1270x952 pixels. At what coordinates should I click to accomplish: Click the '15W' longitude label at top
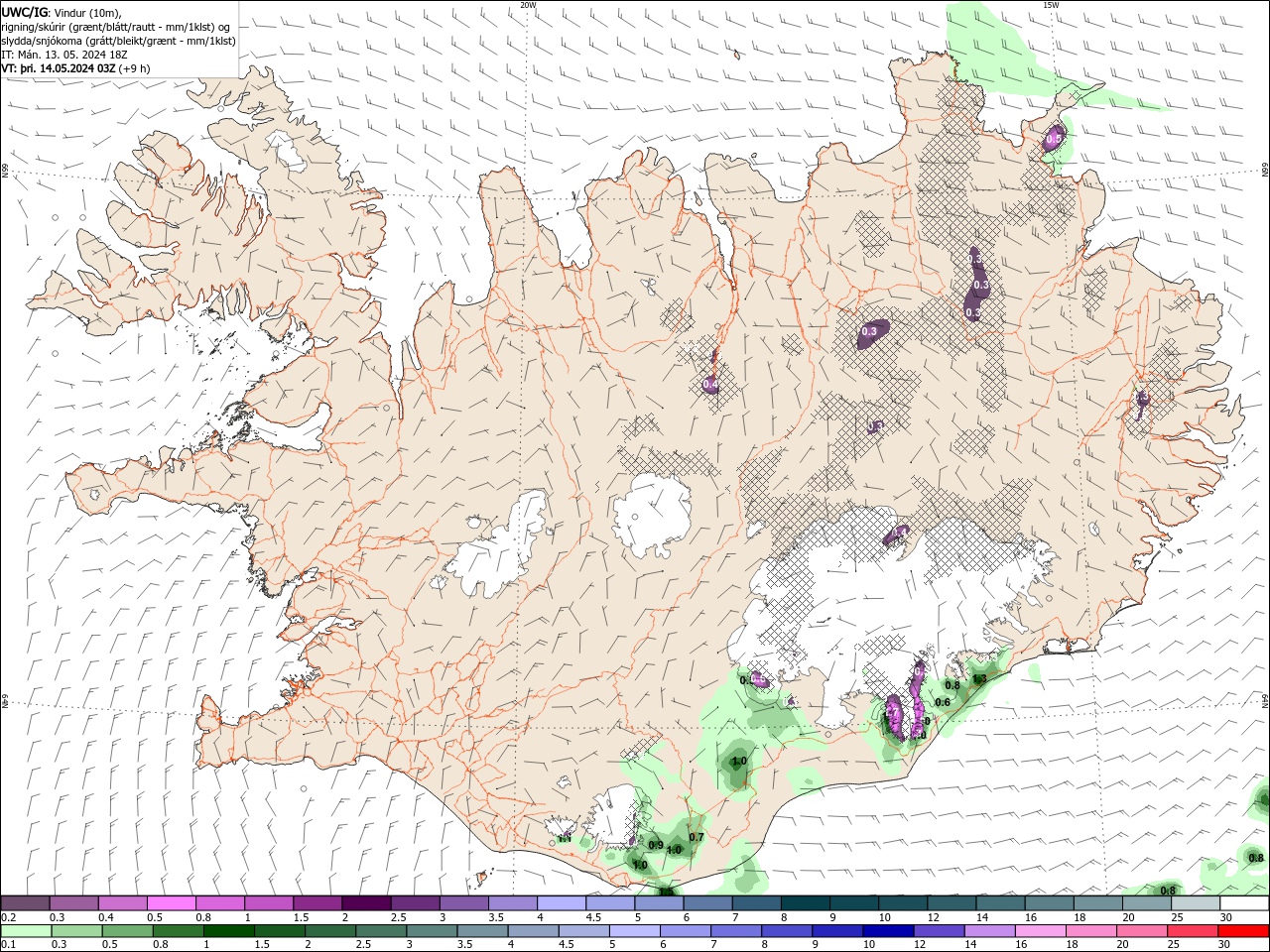point(1051,5)
